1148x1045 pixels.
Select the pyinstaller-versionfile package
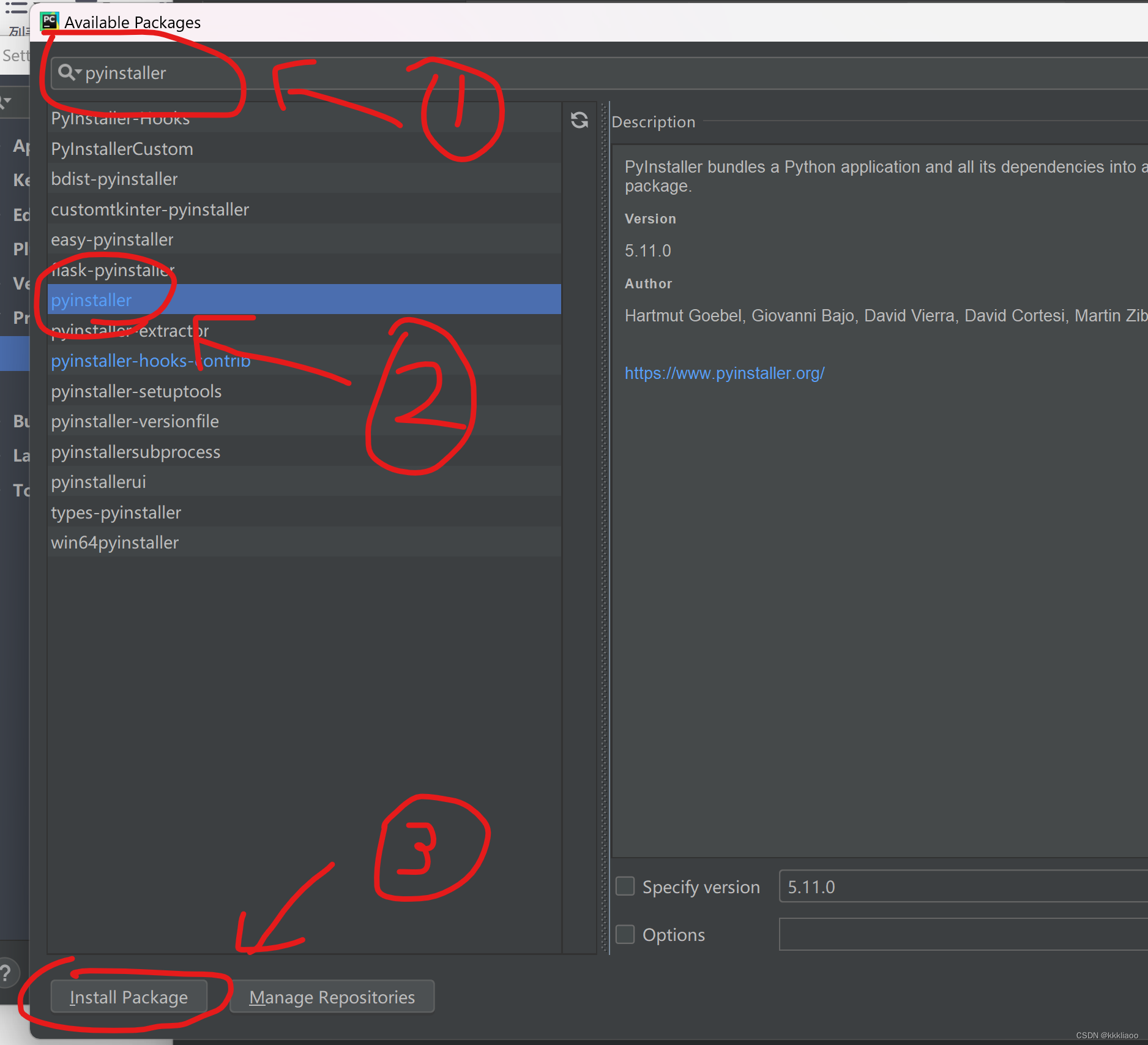(304, 421)
